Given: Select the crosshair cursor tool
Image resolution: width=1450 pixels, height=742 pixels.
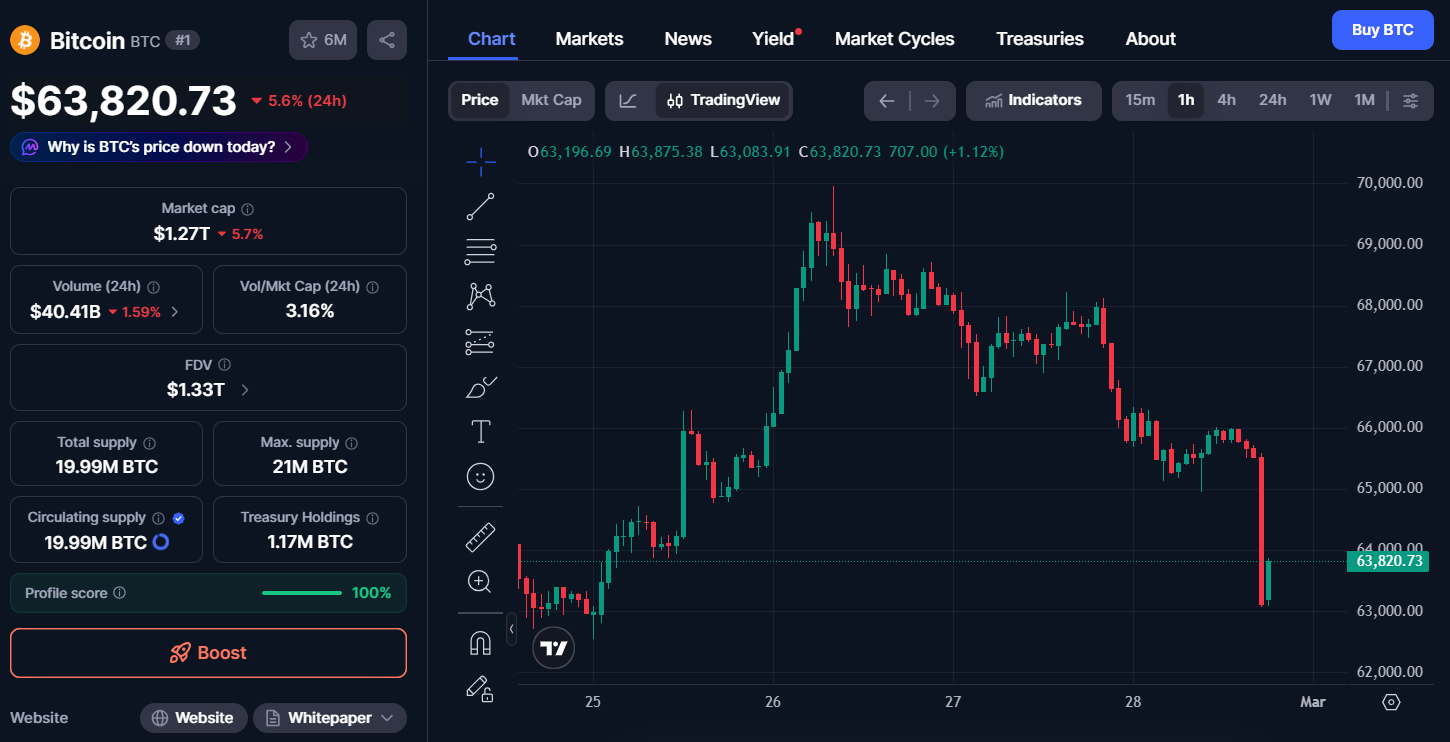Looking at the screenshot, I should pos(480,161).
